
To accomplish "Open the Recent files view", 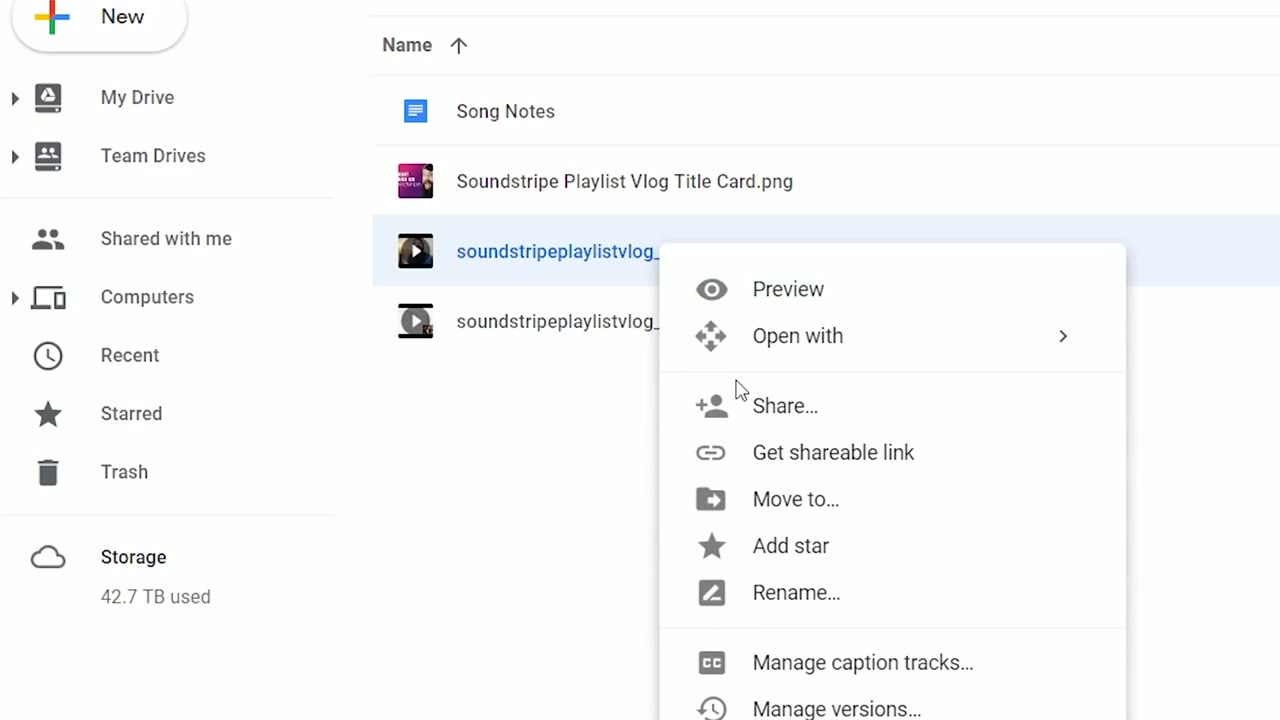I will point(130,355).
